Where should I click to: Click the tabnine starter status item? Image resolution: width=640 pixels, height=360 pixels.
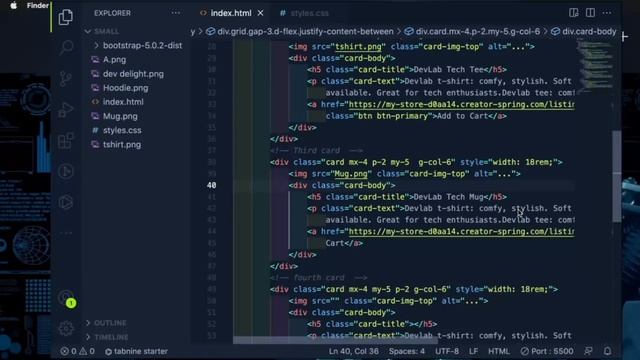[136, 351]
